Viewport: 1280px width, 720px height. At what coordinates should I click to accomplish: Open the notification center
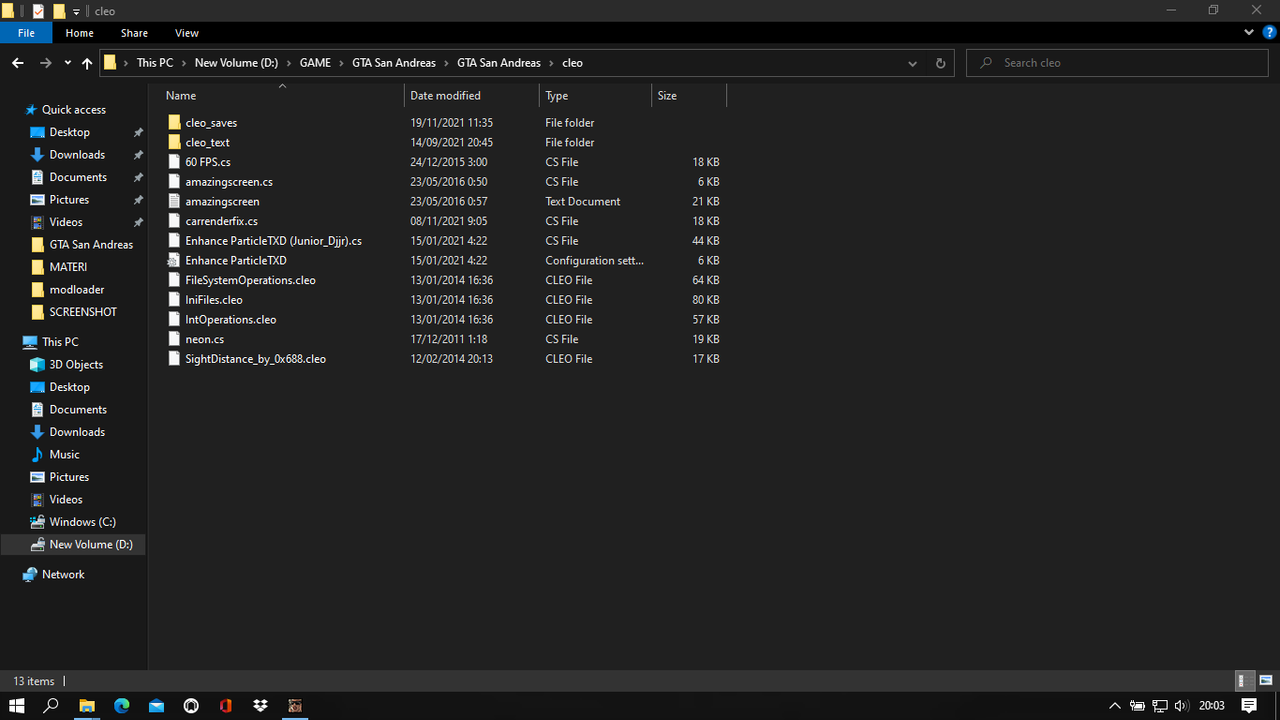1249,705
